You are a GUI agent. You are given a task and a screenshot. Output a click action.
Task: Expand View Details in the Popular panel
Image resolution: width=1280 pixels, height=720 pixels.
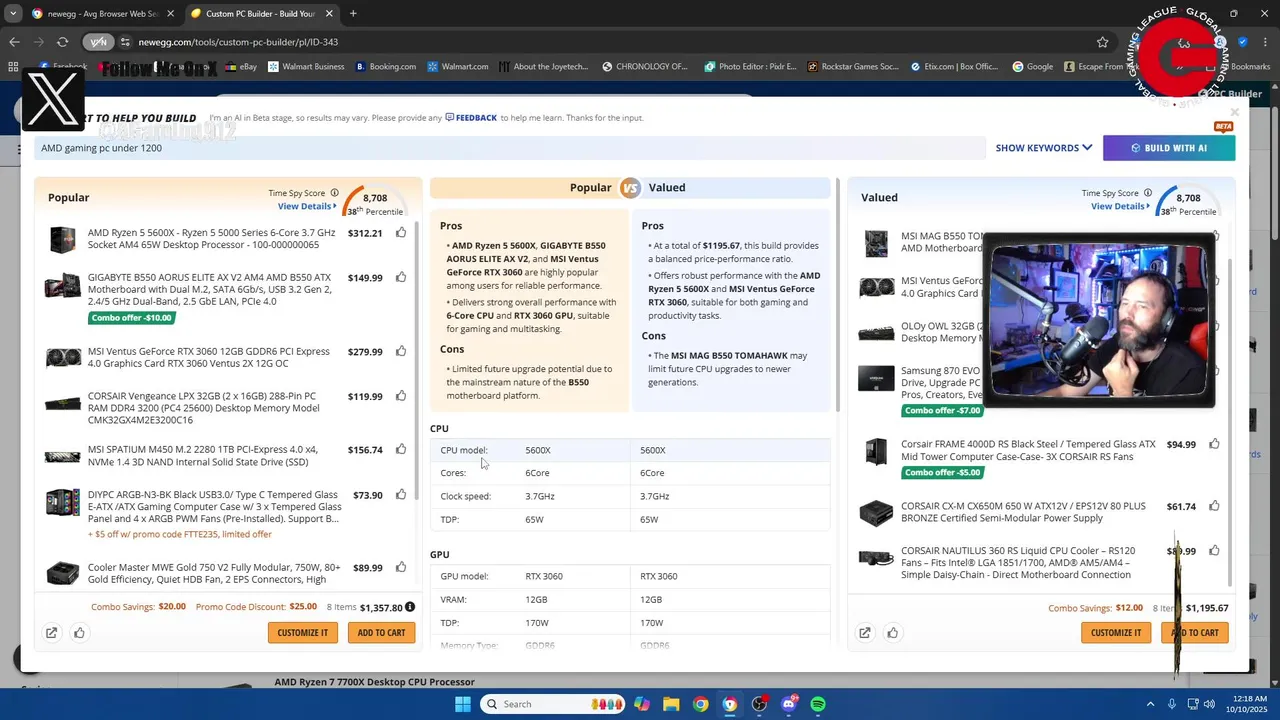coord(307,206)
